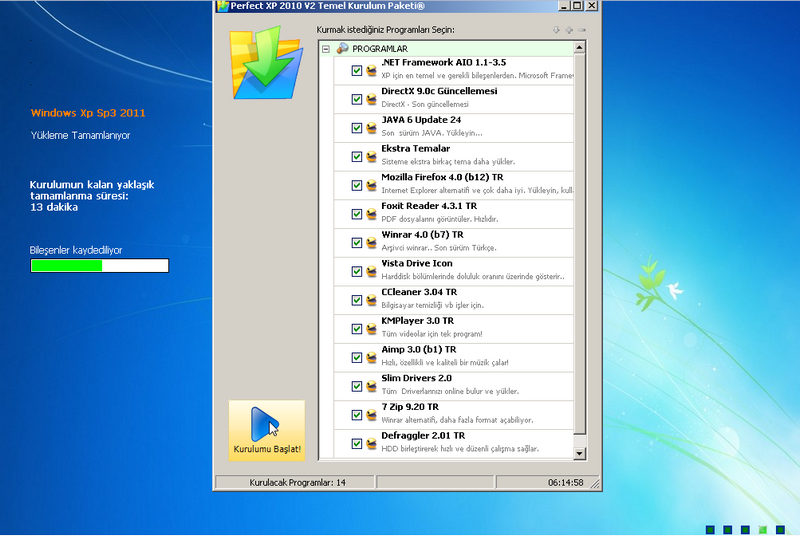Screen dimensions: 800x536
Task: Uncheck Aimp 3.0 (b1) TR
Action: [x=357, y=358]
